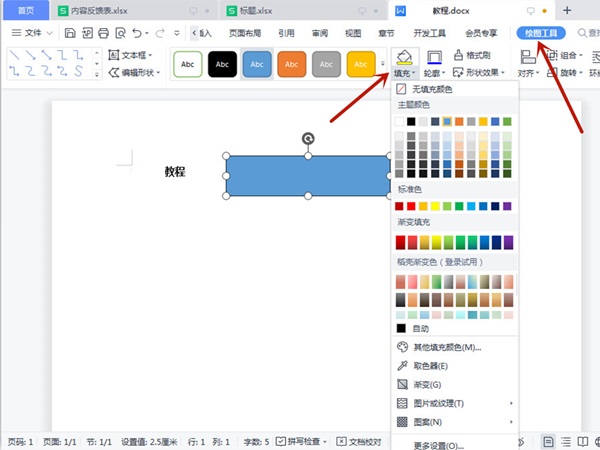This screenshot has height=450, width=600.
Task: Open the Drawing Tools (绘图工具) tab
Action: [x=541, y=33]
